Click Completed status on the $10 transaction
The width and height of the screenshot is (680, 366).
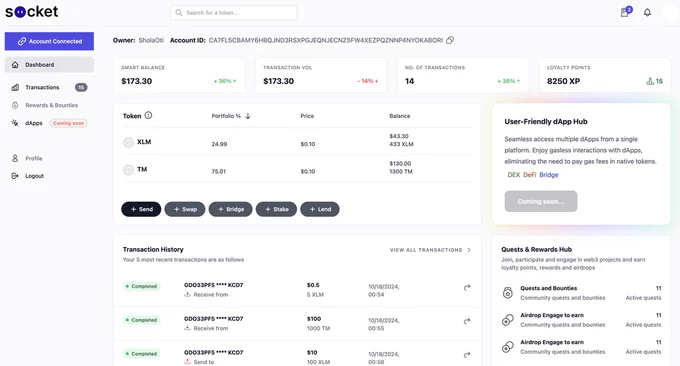pos(141,354)
